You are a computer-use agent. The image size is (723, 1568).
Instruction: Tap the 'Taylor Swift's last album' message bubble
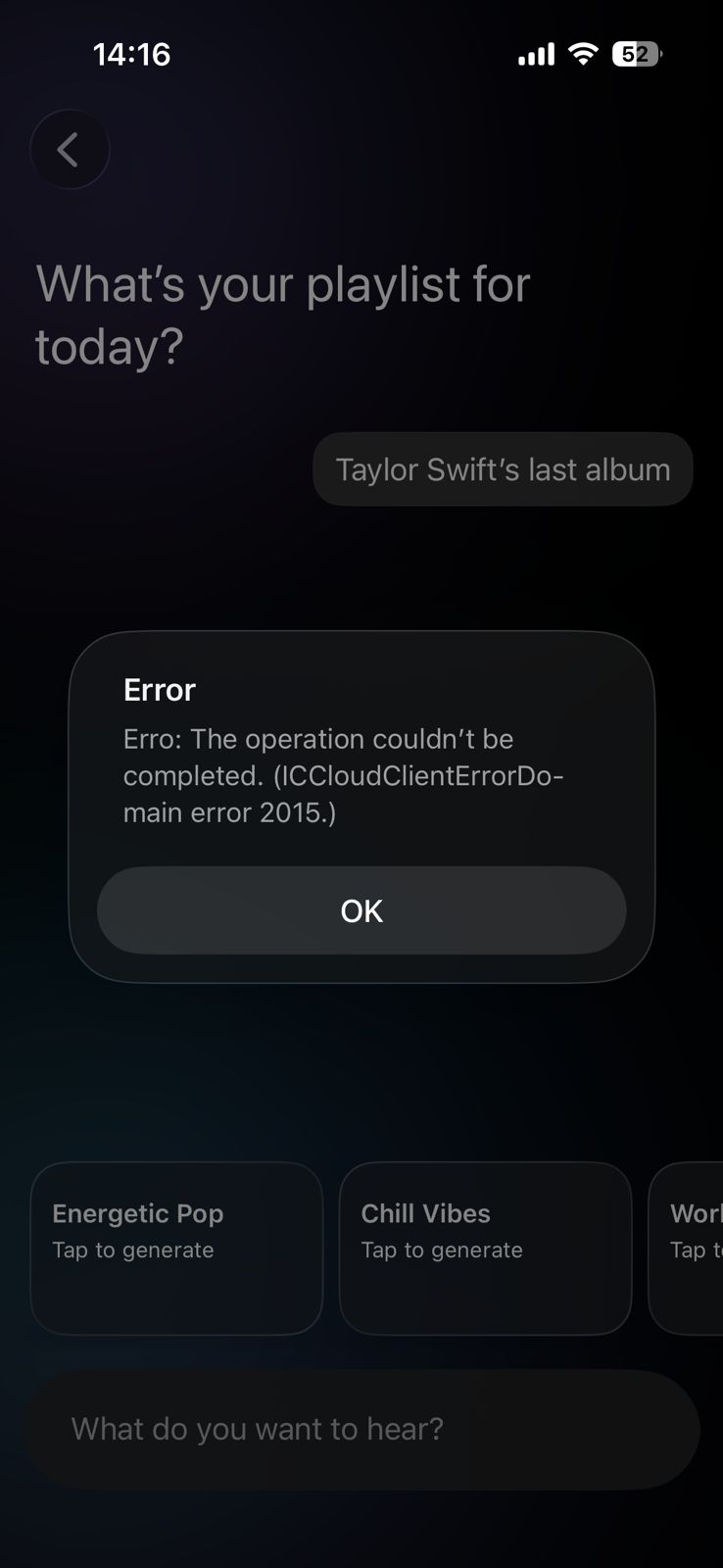point(503,469)
